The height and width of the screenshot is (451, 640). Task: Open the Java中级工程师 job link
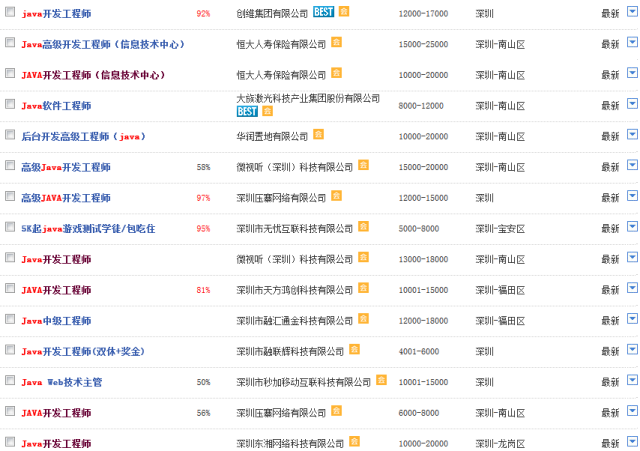[56, 321]
